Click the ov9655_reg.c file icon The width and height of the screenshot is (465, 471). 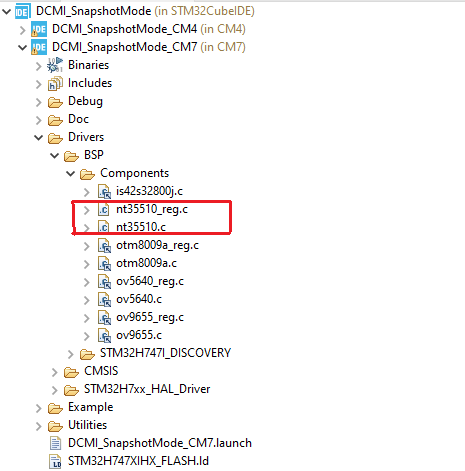(x=104, y=318)
